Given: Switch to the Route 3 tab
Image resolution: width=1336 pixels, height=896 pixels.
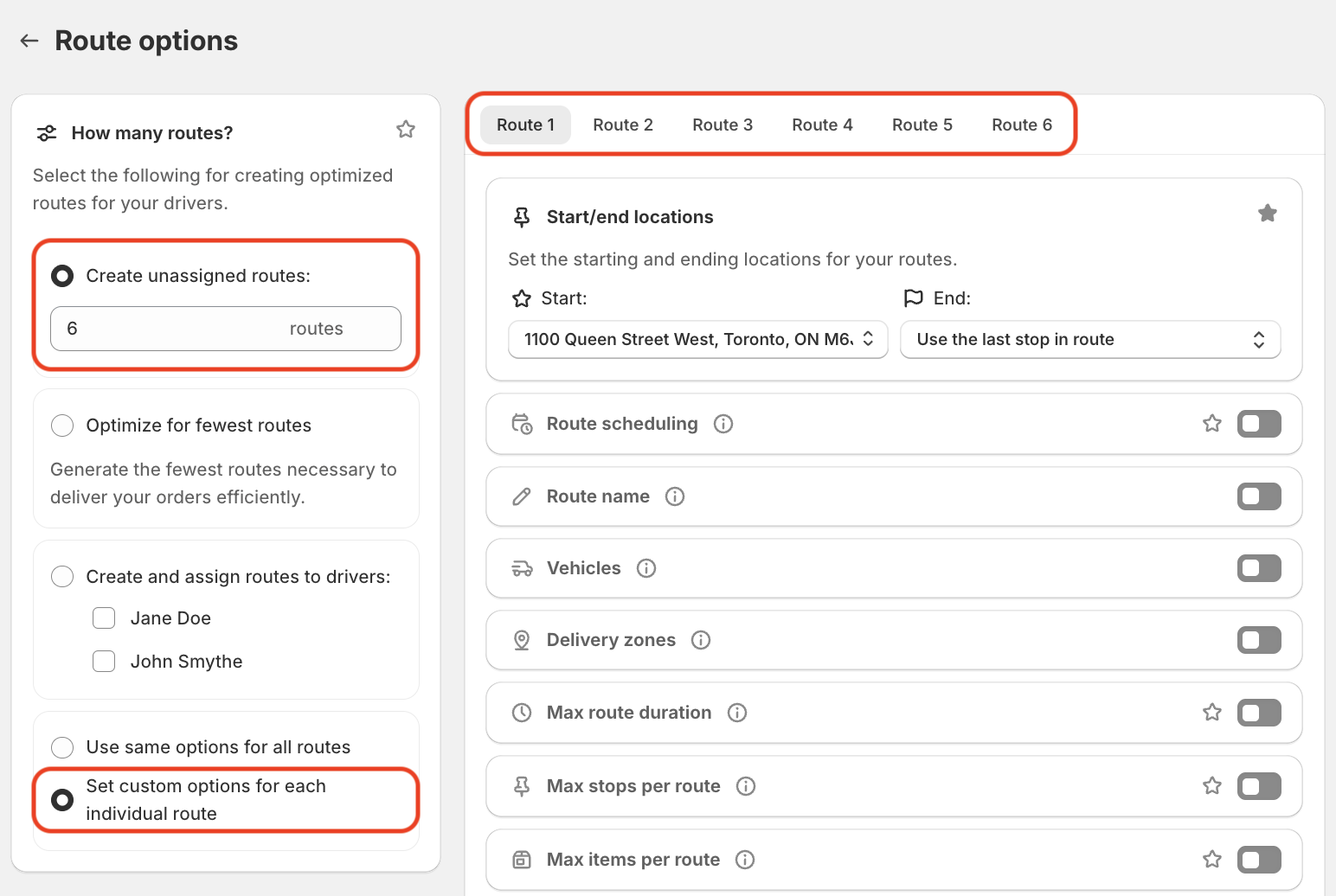Looking at the screenshot, I should click(x=723, y=125).
